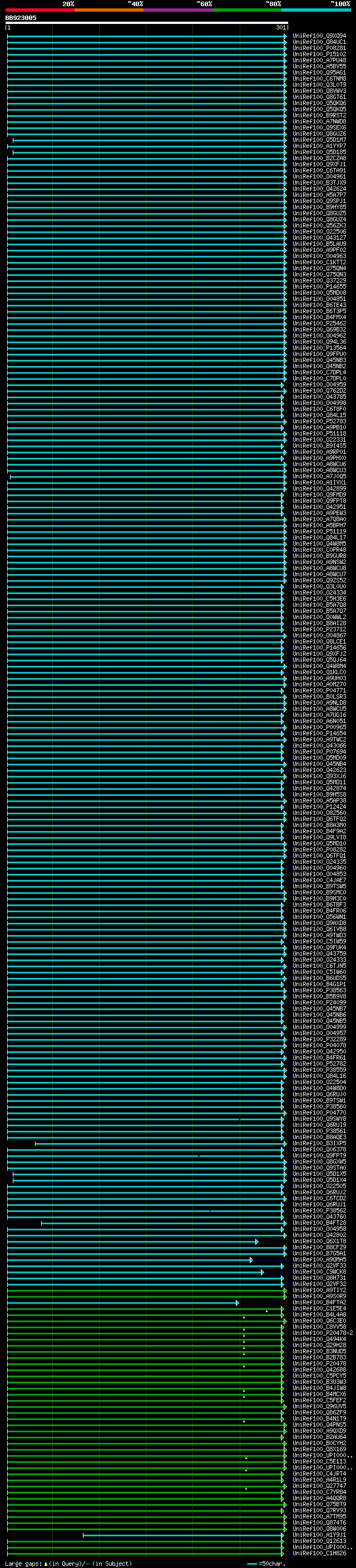This screenshot has height=1568, width=356.
Task: Click hit label UniRef100_Q56ZK3
Action: click(319, 226)
